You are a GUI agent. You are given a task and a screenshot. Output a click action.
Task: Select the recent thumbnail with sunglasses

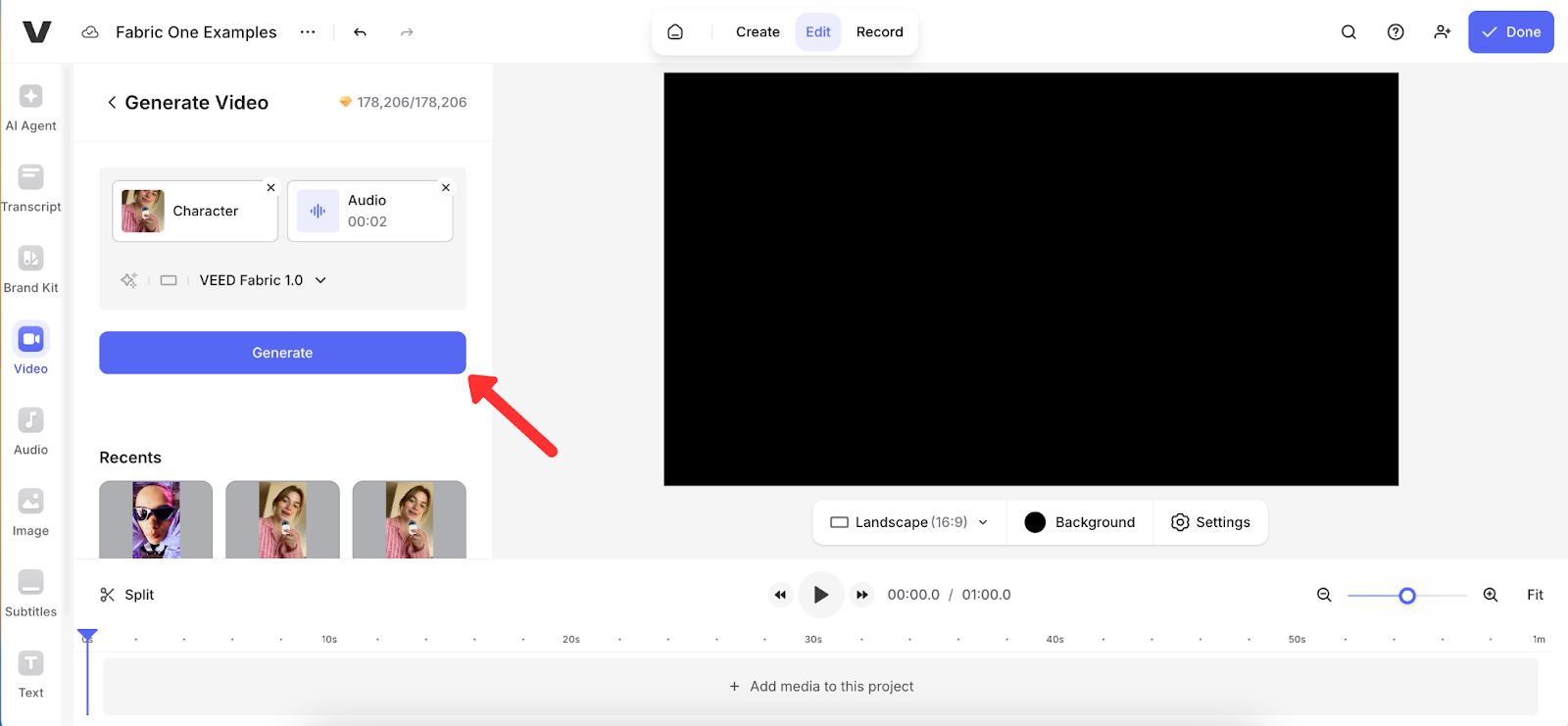coord(156,519)
